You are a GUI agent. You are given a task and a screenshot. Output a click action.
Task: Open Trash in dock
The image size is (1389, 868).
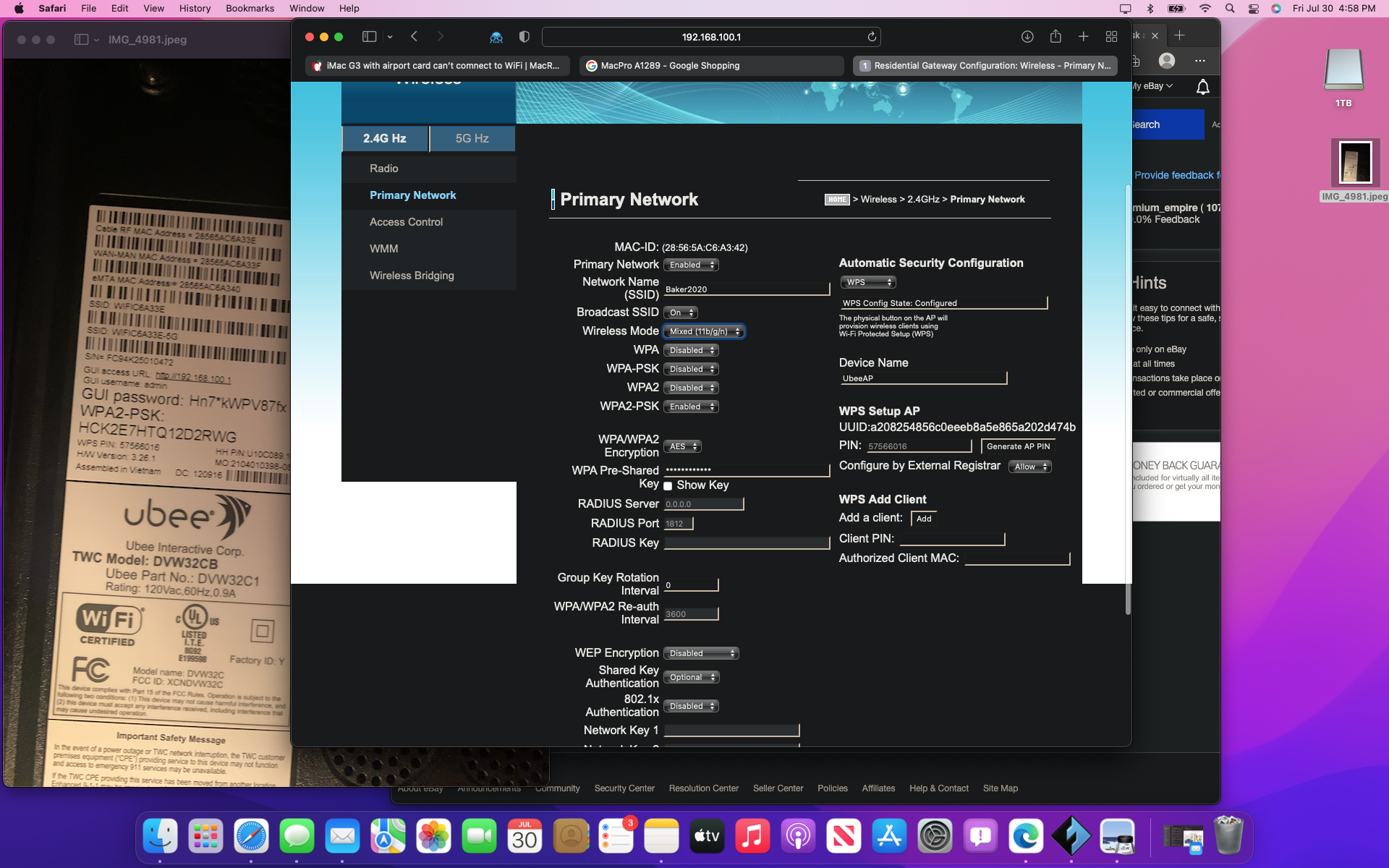[1228, 836]
